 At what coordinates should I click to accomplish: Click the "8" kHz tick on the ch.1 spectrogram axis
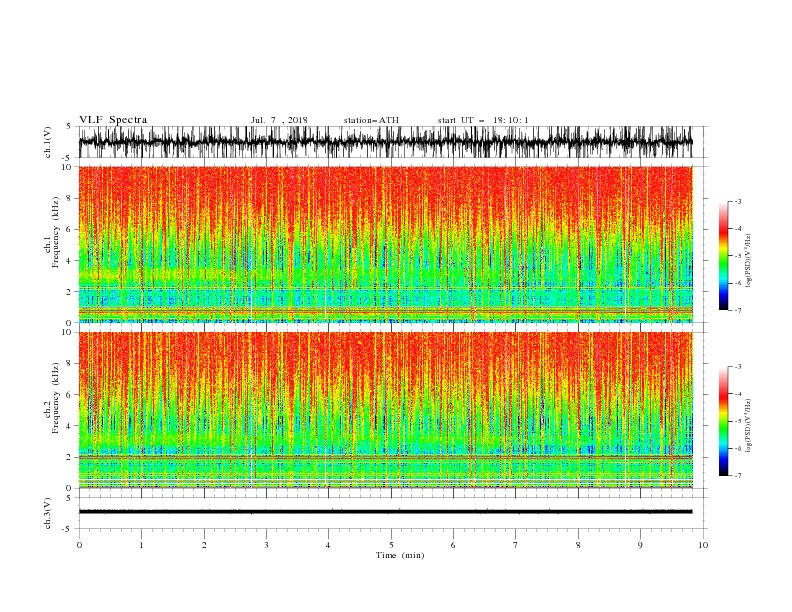click(69, 198)
